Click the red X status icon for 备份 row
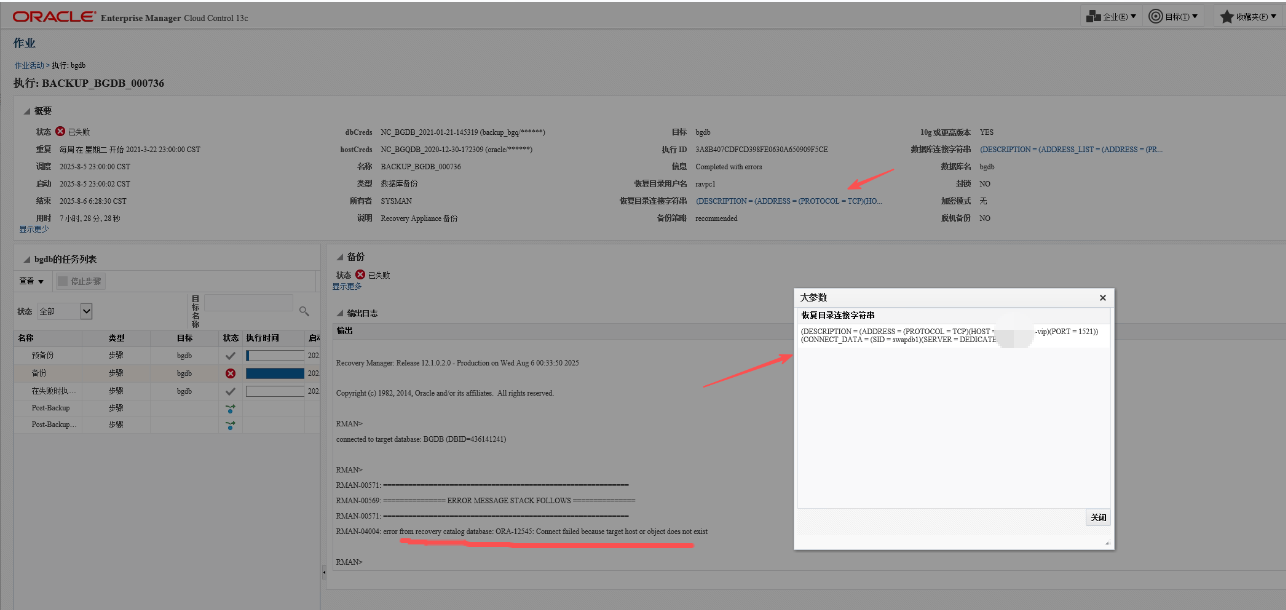This screenshot has width=1286, height=610. tap(231, 373)
